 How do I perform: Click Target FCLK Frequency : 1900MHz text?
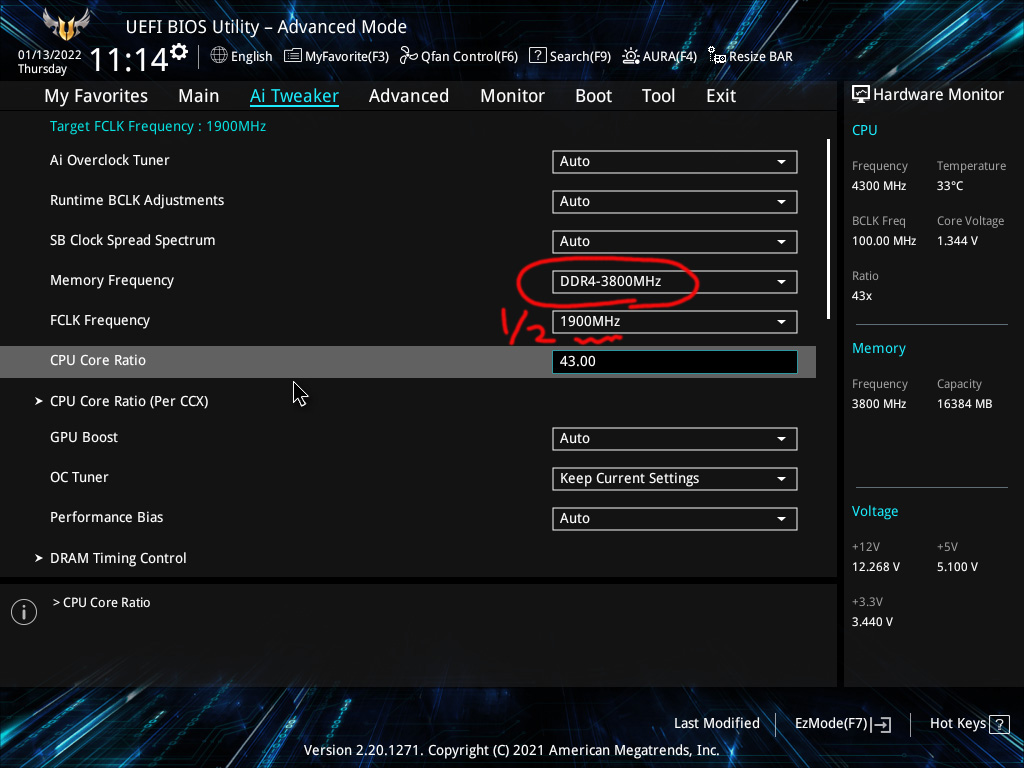158,126
